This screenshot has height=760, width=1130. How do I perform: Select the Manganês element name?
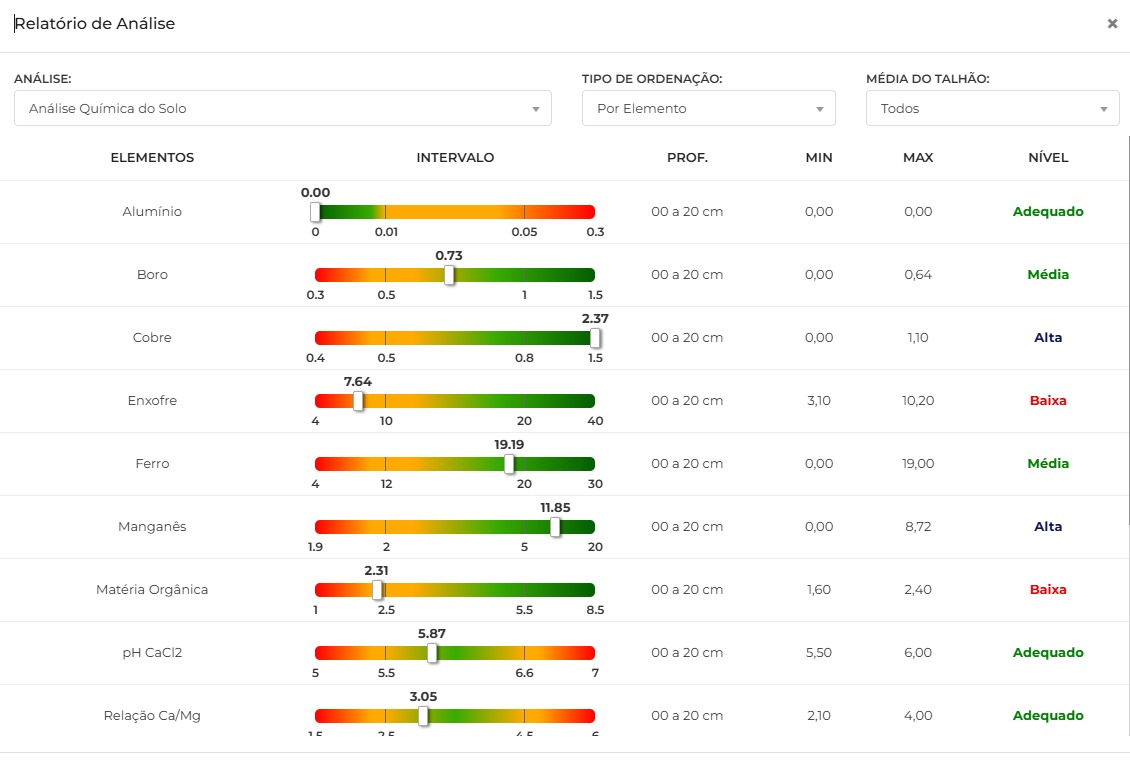pos(152,527)
